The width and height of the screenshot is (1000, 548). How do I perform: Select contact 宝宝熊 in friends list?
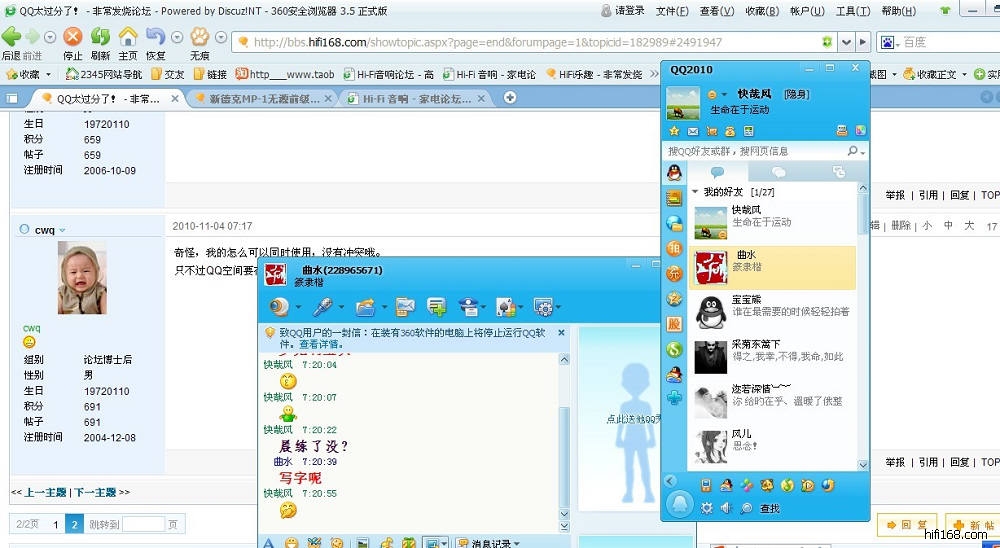tap(771, 305)
